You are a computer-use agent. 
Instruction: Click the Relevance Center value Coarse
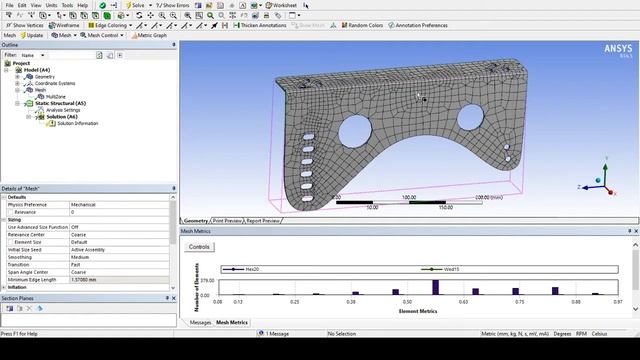(119, 235)
